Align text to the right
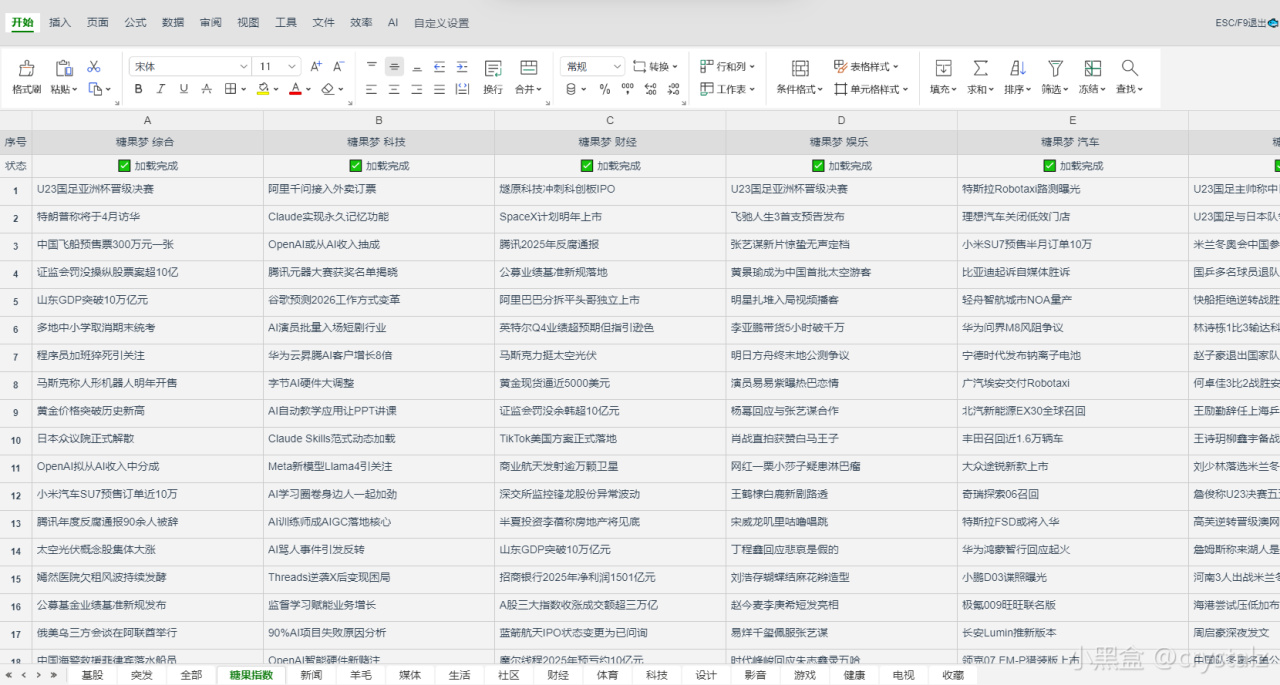 (417, 89)
